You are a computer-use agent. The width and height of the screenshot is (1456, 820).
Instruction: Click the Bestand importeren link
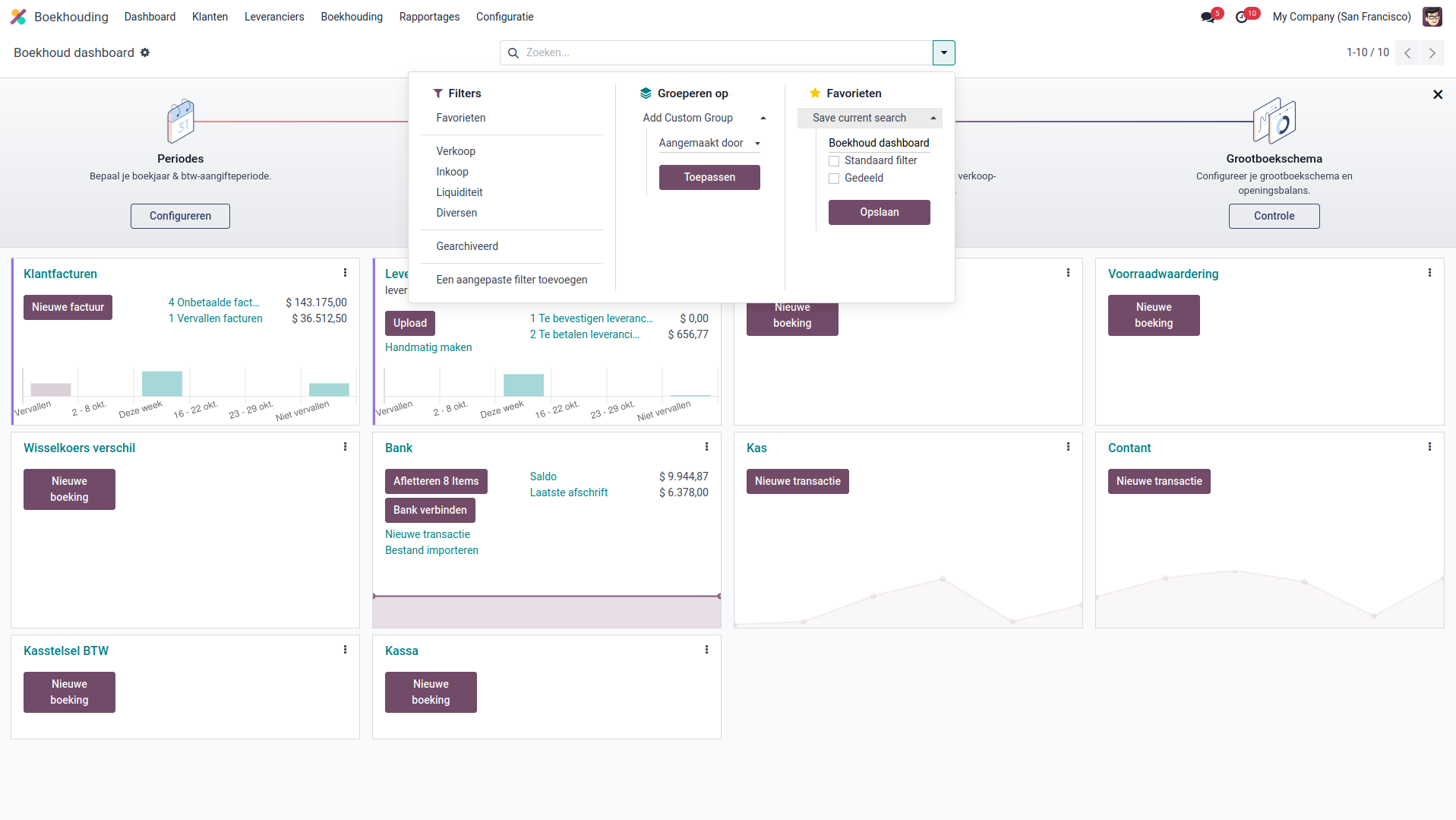point(431,549)
